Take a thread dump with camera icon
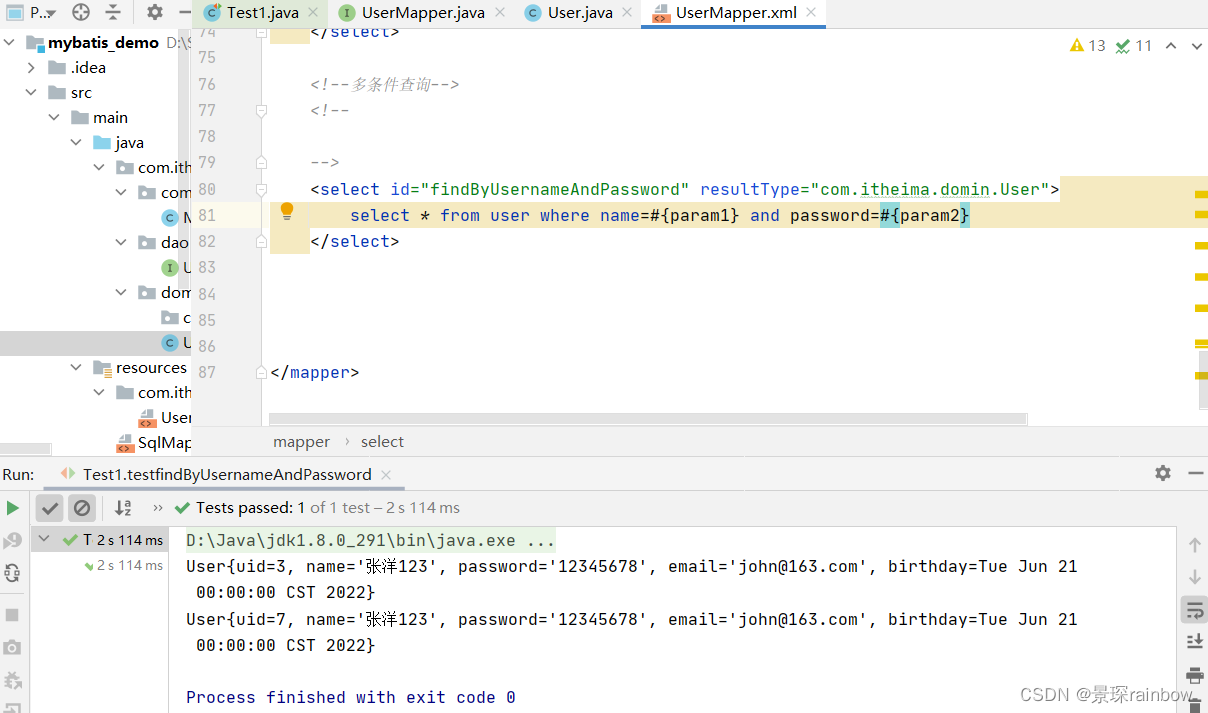 pos(12,645)
